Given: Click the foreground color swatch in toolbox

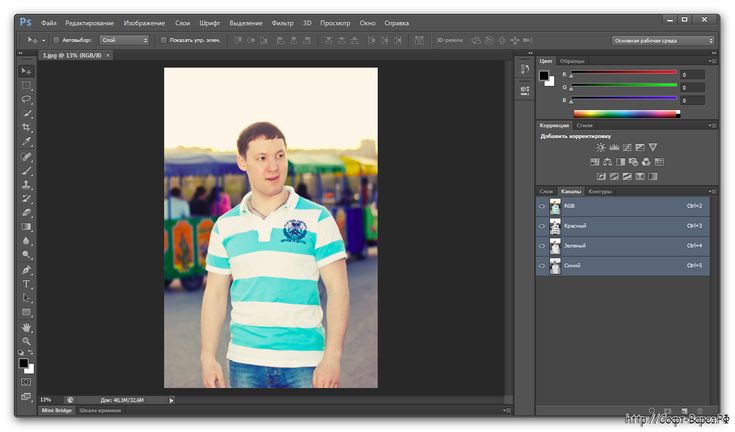Looking at the screenshot, I should pyautogui.click(x=24, y=363).
